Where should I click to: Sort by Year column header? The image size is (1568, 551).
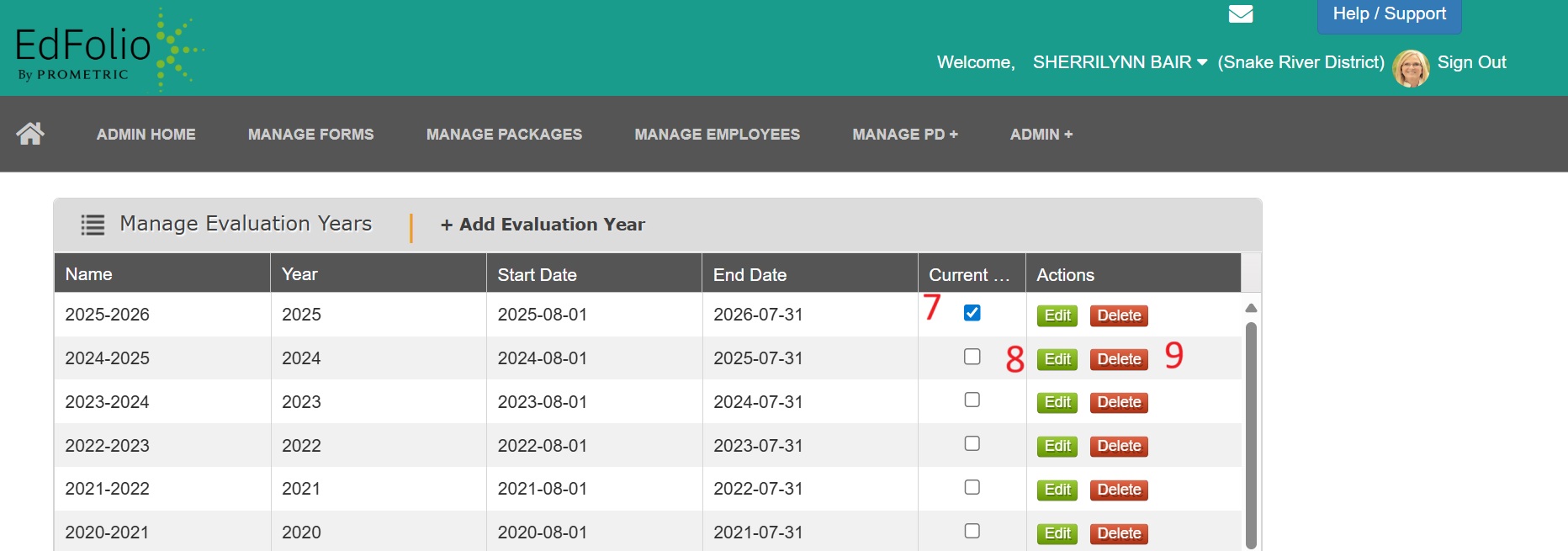[379, 274]
